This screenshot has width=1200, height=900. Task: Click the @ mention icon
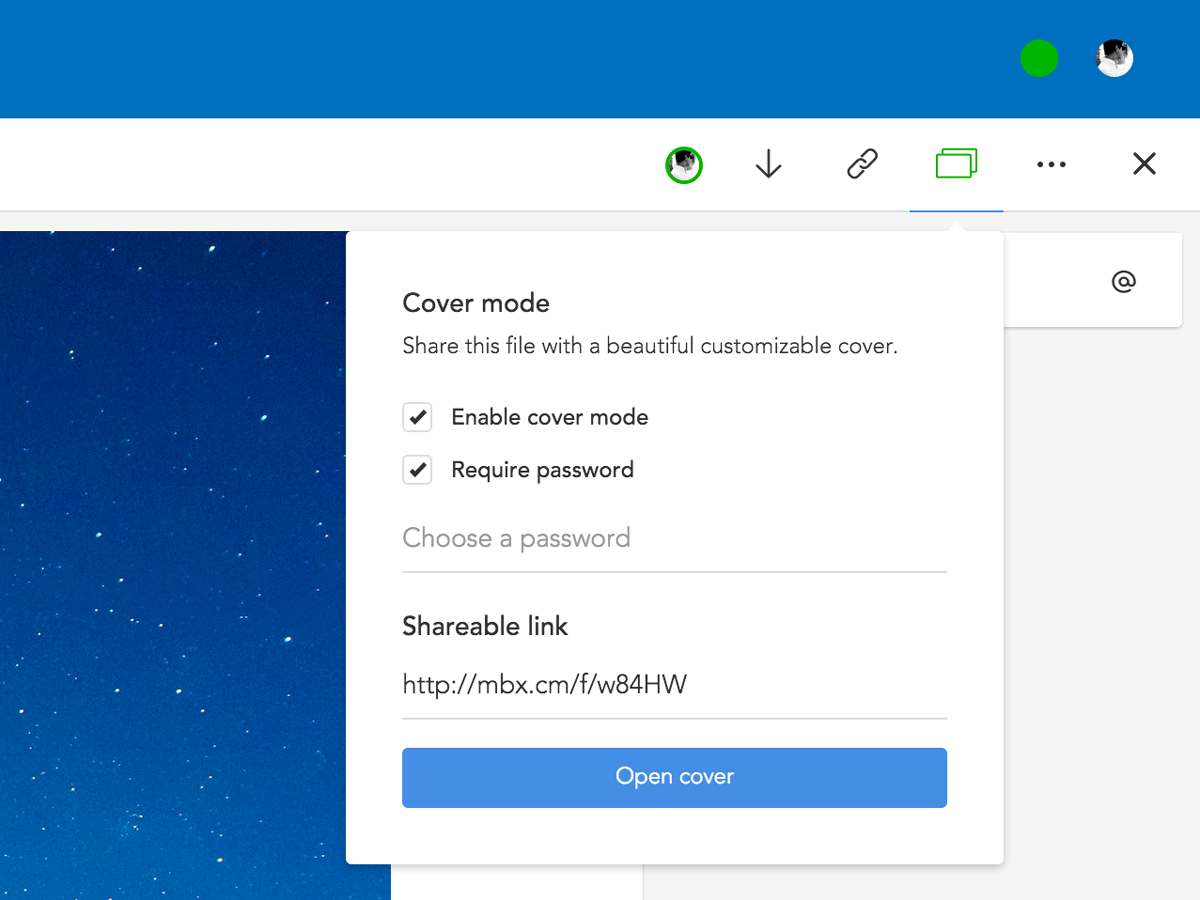(x=1124, y=282)
